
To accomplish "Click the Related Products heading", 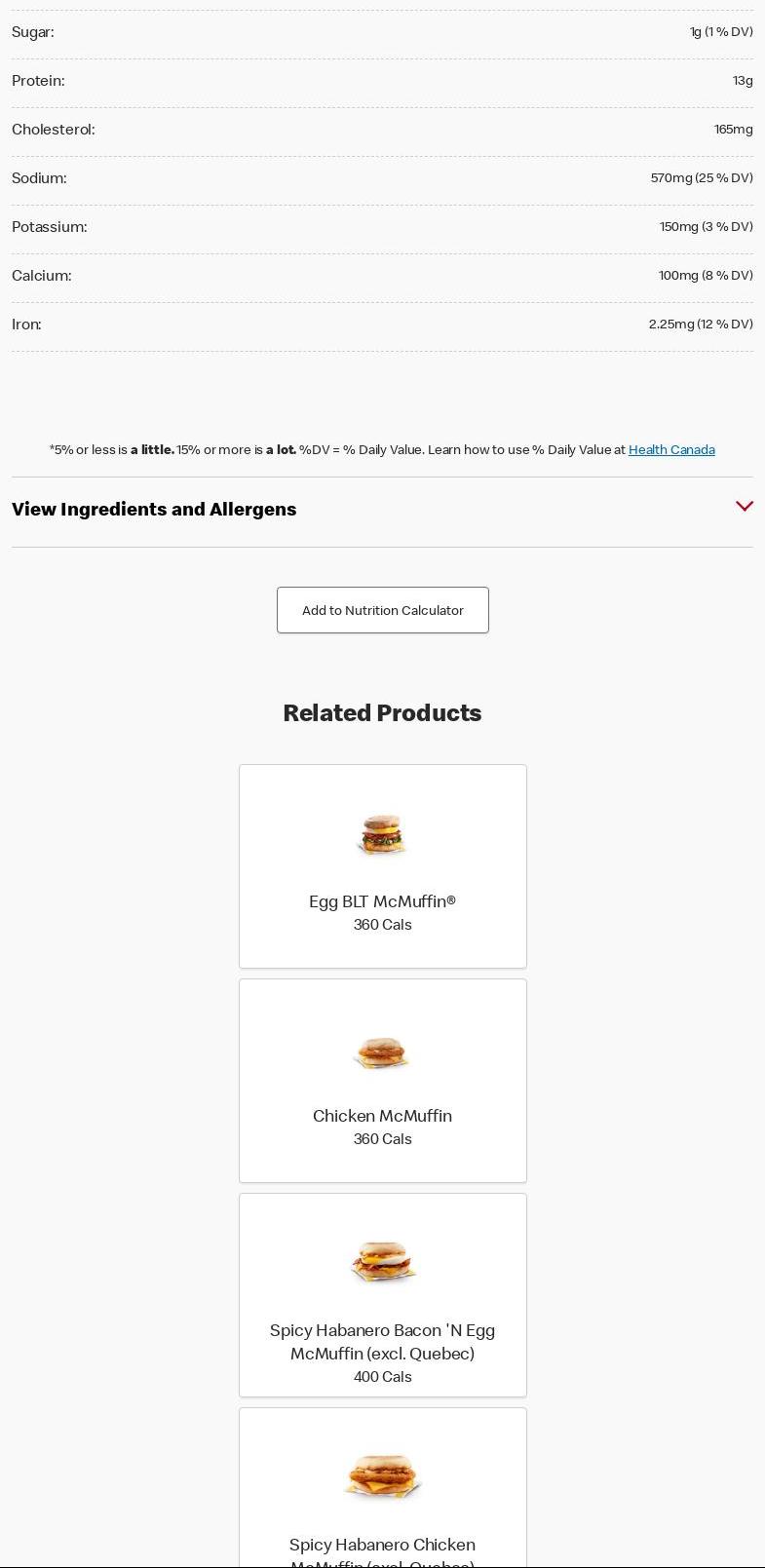I will coord(382,713).
